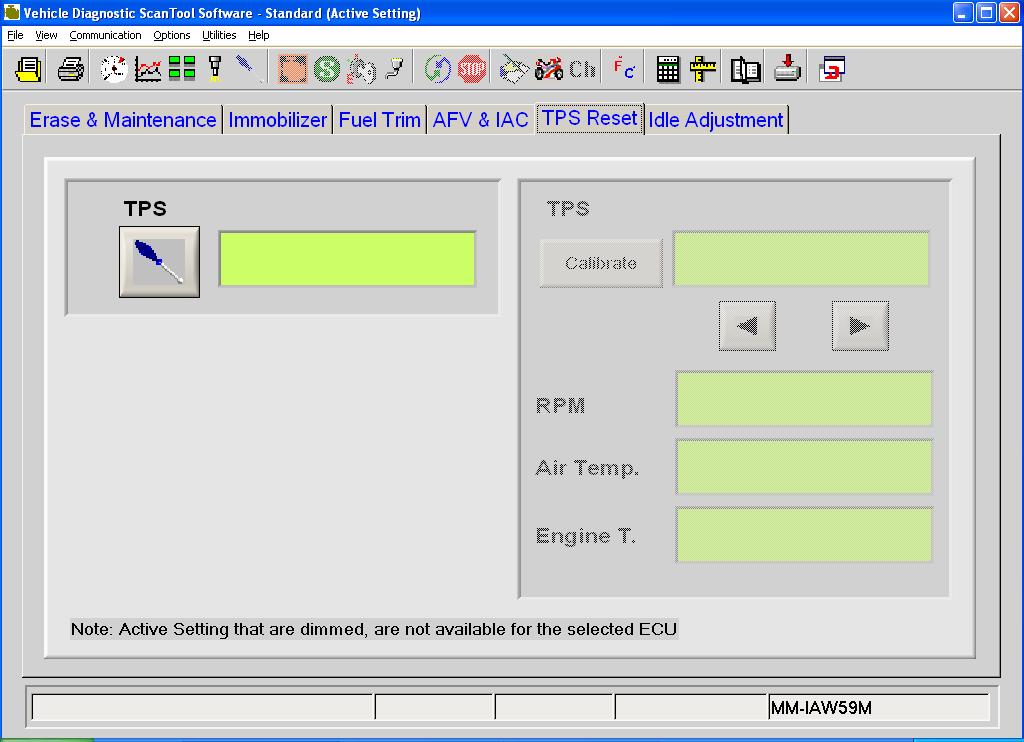Open the Utilities menu
Image resolution: width=1024 pixels, height=742 pixels.
219,35
